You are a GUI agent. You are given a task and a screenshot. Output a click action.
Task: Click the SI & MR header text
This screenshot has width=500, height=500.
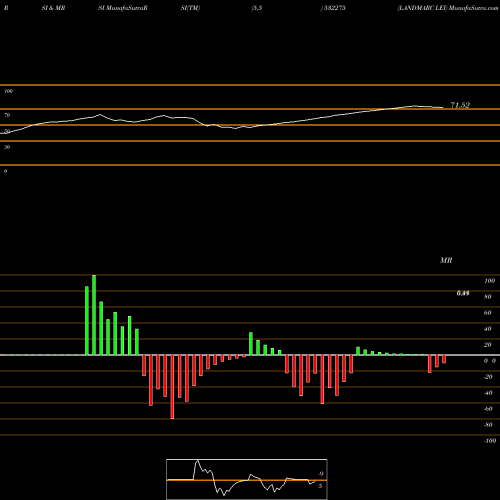(53, 8)
